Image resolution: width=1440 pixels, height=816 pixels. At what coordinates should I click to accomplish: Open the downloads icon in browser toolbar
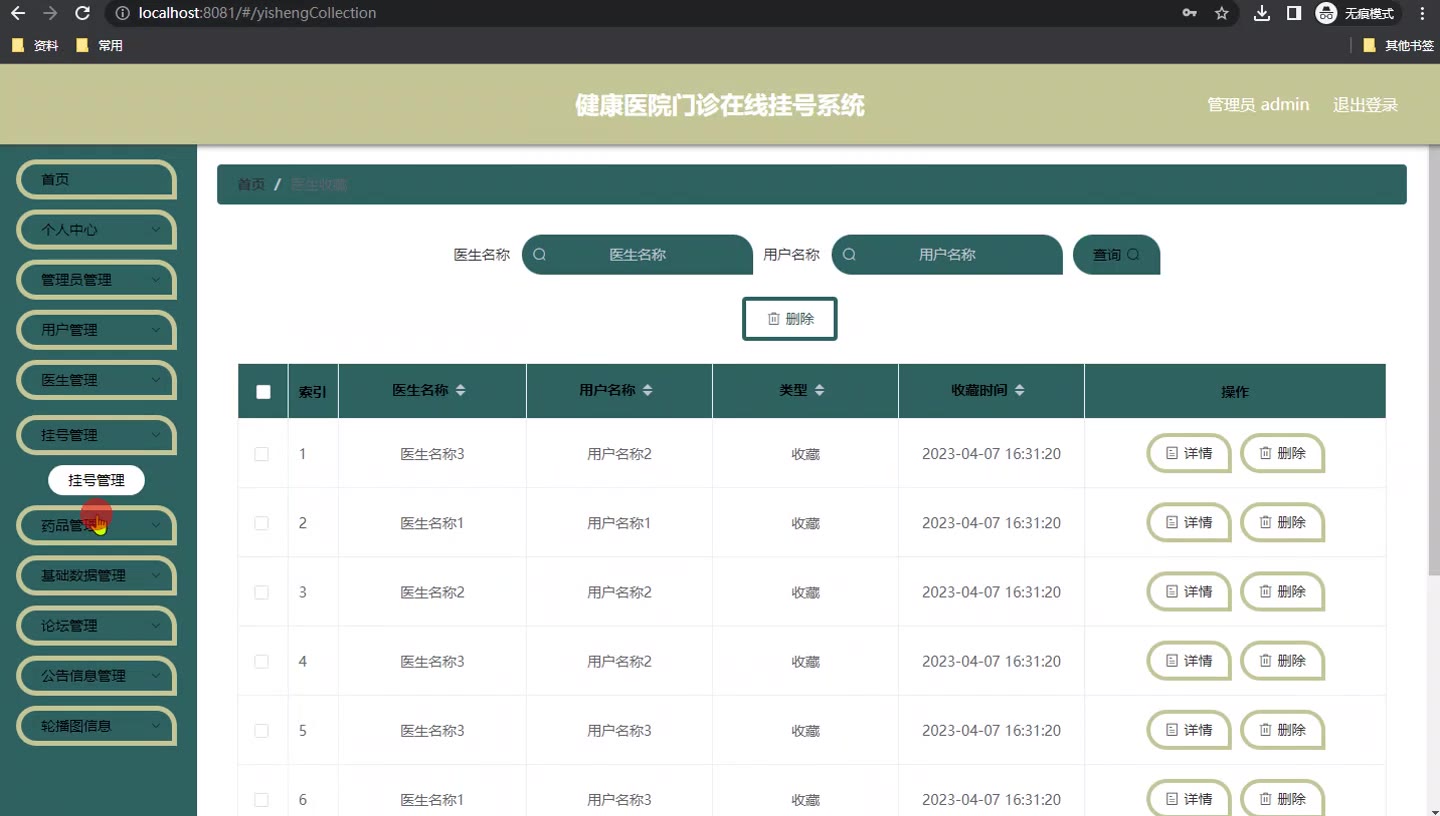coord(1262,13)
